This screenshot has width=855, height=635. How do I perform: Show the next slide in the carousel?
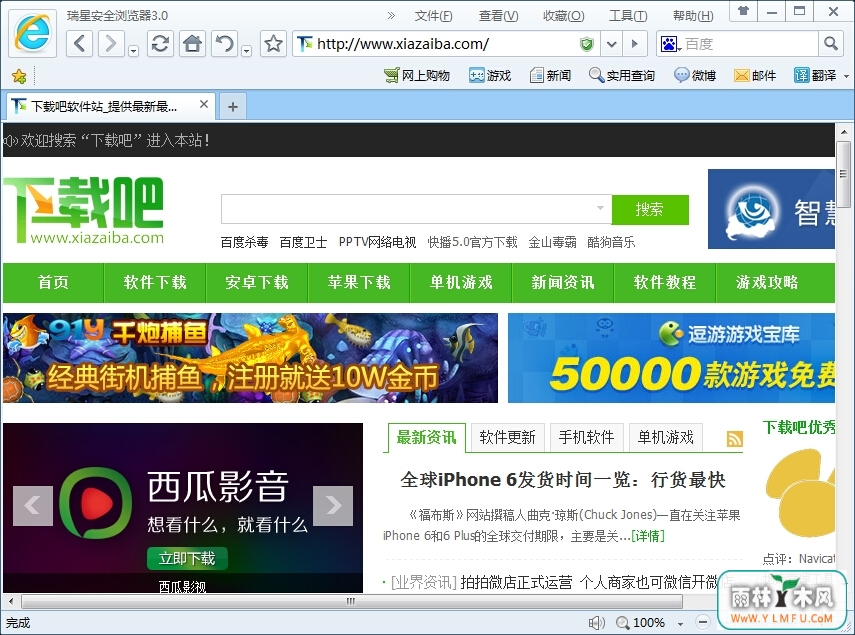(333, 506)
